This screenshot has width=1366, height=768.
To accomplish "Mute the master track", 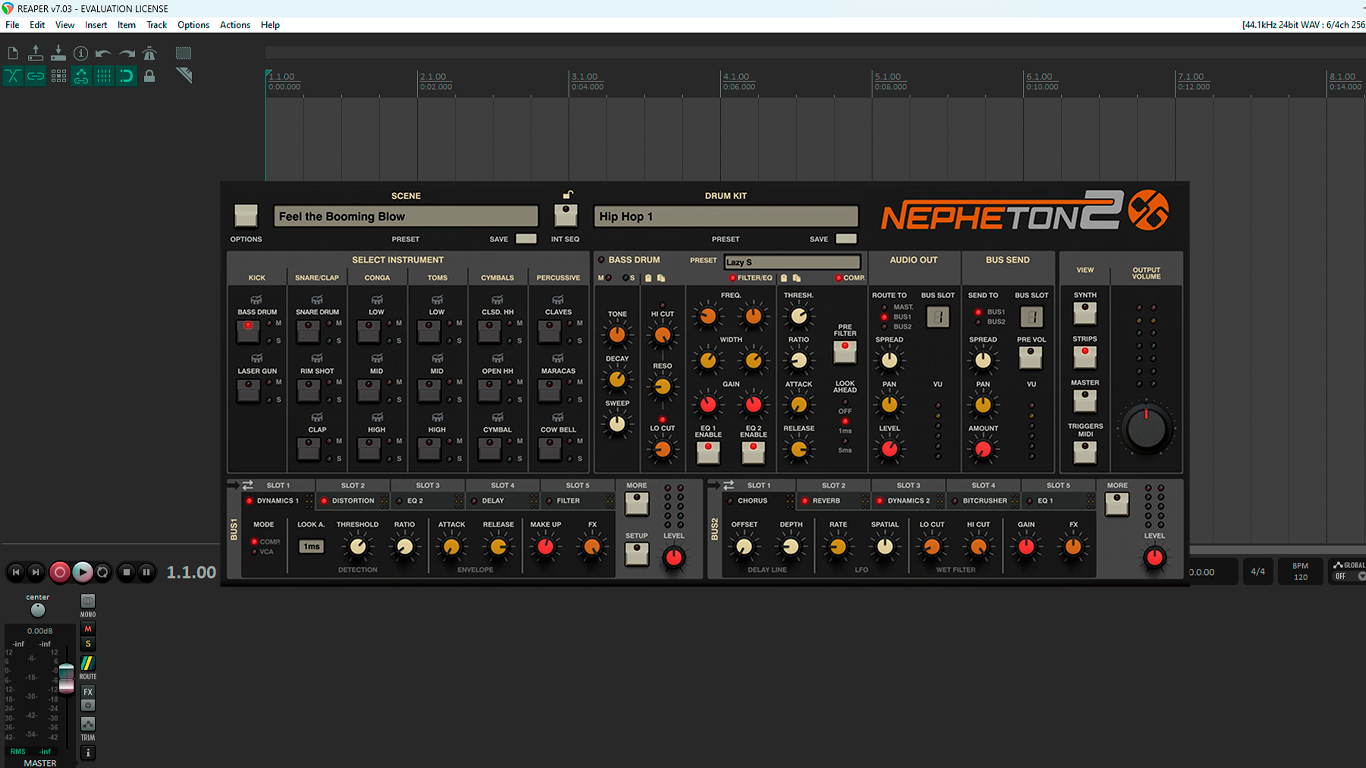I will (88, 629).
